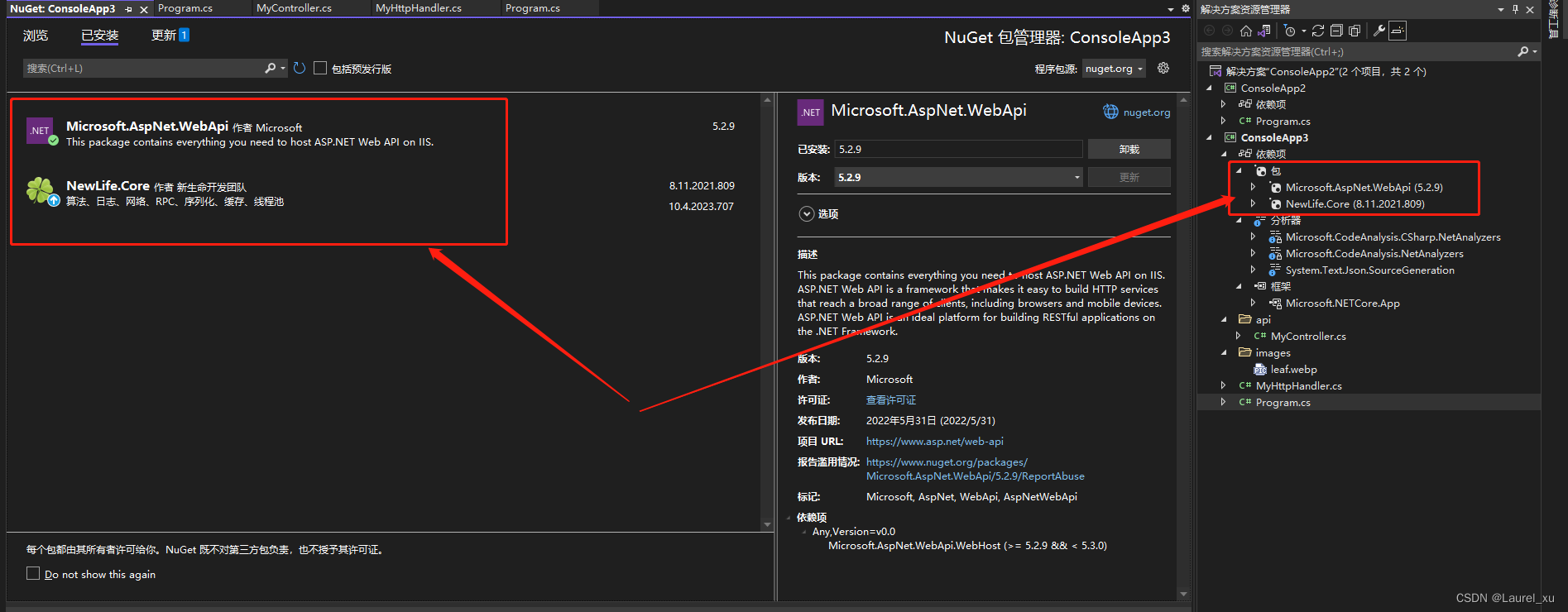Select the Microsoft.AspNet.WebApi .NET package icon in list

click(x=40, y=131)
